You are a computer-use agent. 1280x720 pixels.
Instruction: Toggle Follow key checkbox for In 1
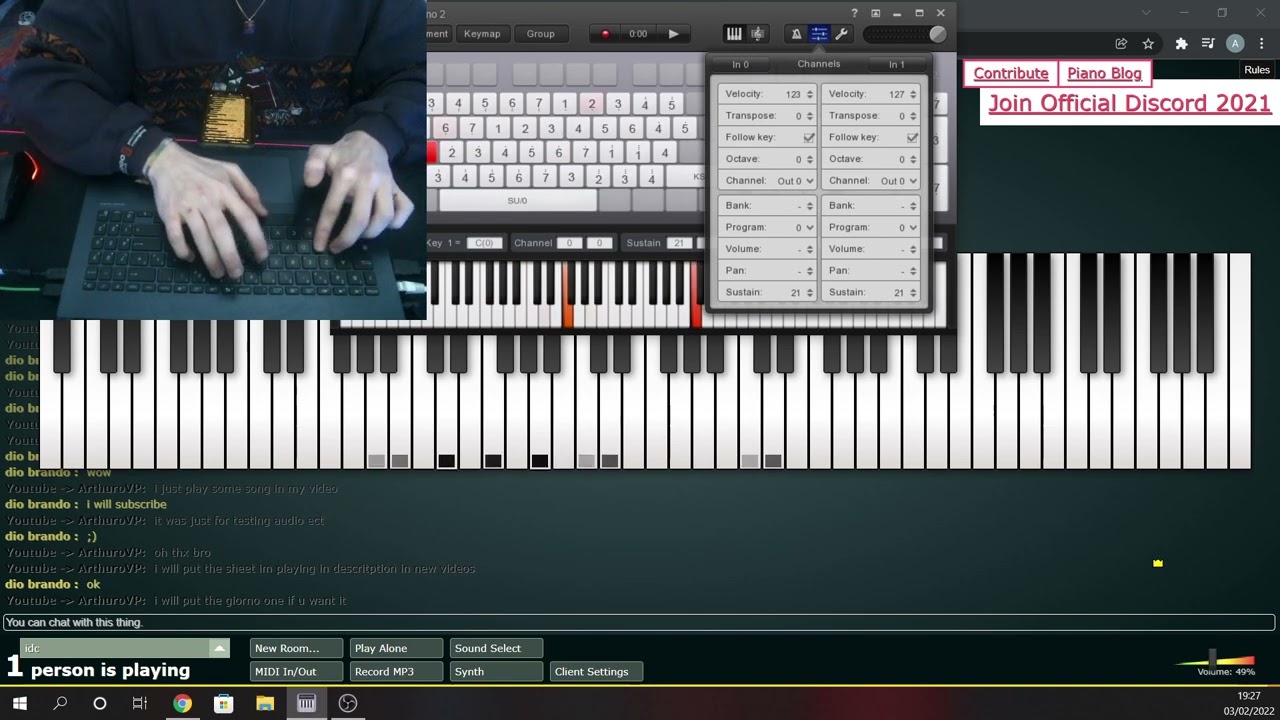[912, 137]
